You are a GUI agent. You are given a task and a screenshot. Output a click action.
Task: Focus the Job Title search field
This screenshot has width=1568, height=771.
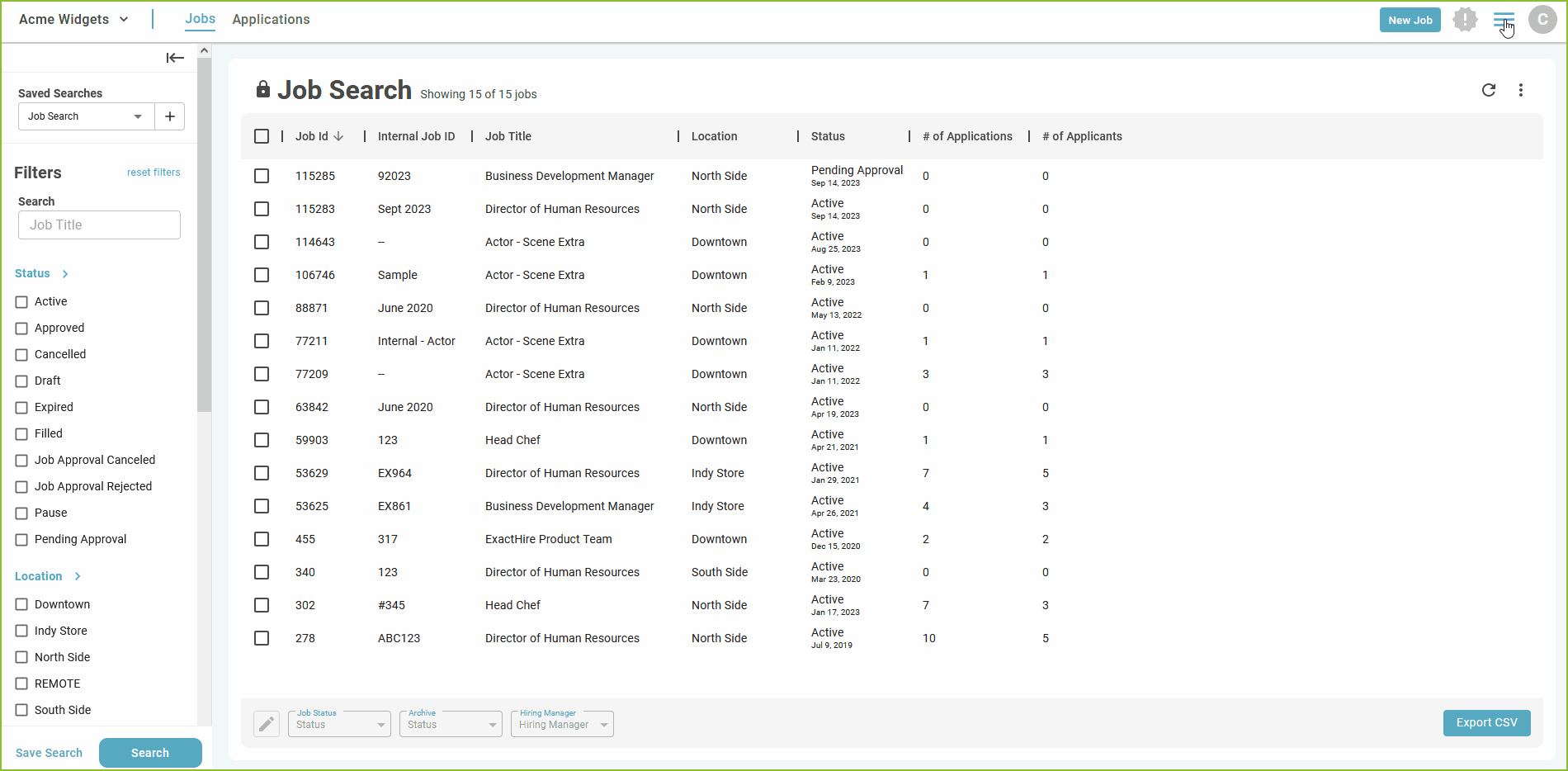tap(99, 225)
